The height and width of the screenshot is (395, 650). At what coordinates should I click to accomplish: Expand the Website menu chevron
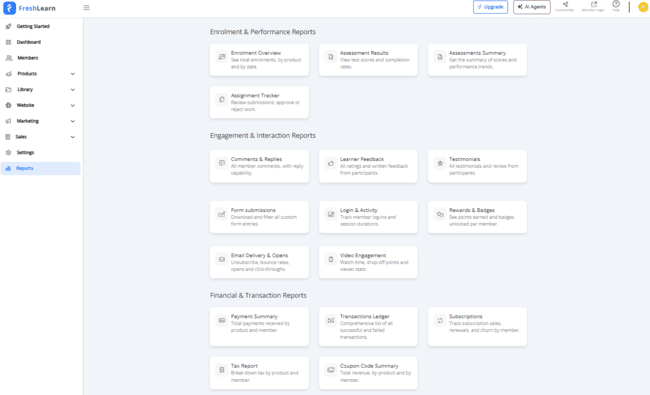pos(73,105)
